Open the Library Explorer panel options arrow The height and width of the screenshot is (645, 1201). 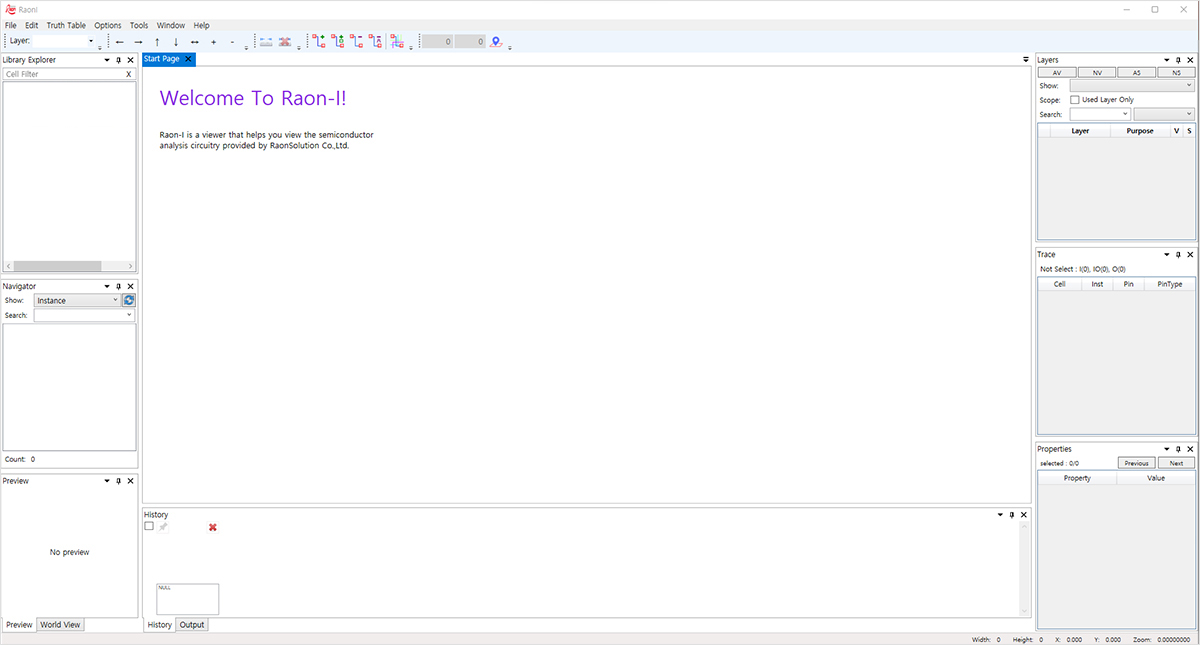click(x=106, y=60)
